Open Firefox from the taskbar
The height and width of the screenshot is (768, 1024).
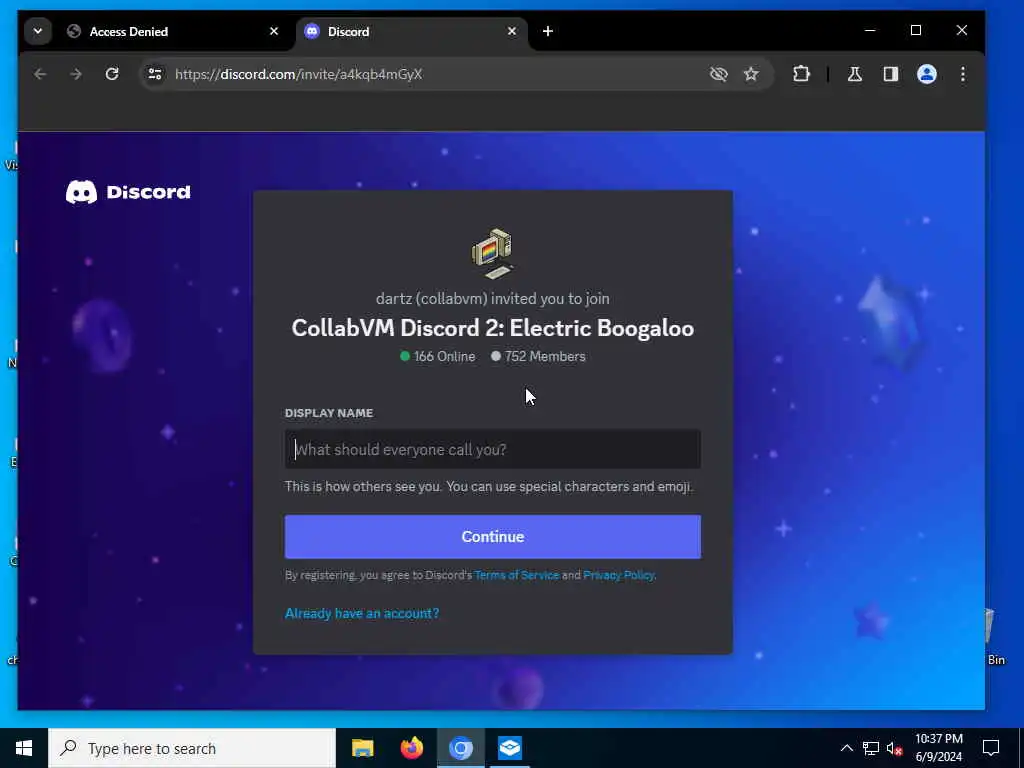point(411,748)
